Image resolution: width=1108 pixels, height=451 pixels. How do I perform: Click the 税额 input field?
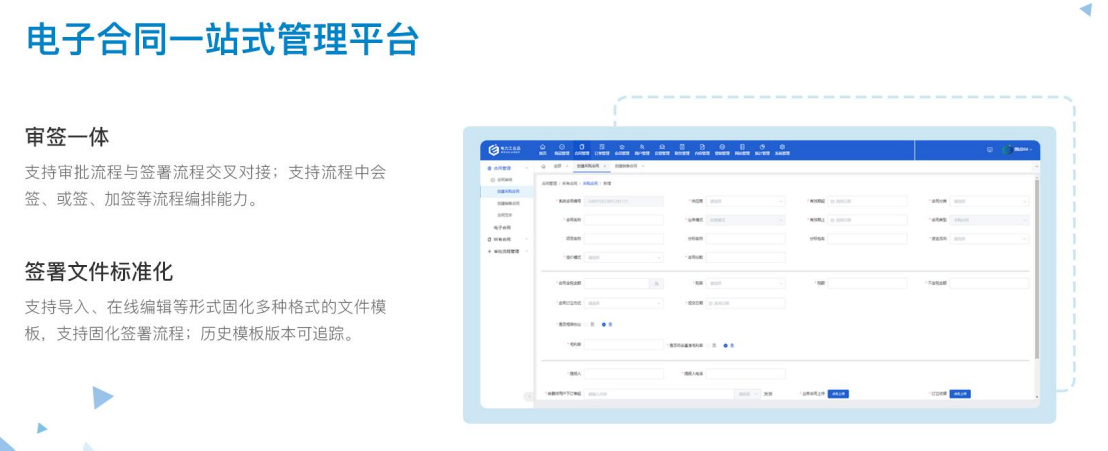coord(867,283)
